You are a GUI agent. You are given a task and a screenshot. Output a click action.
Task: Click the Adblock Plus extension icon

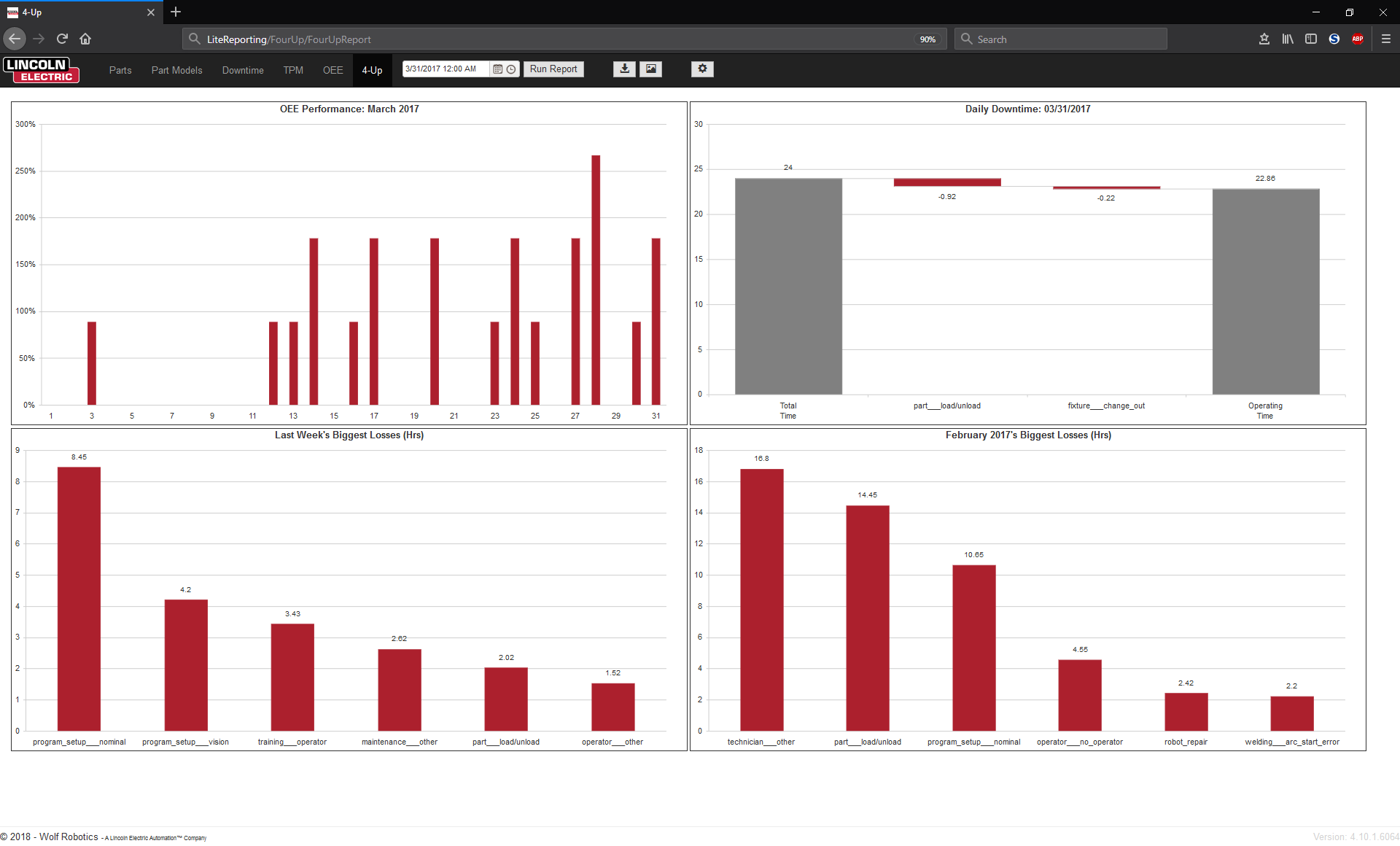tap(1358, 39)
